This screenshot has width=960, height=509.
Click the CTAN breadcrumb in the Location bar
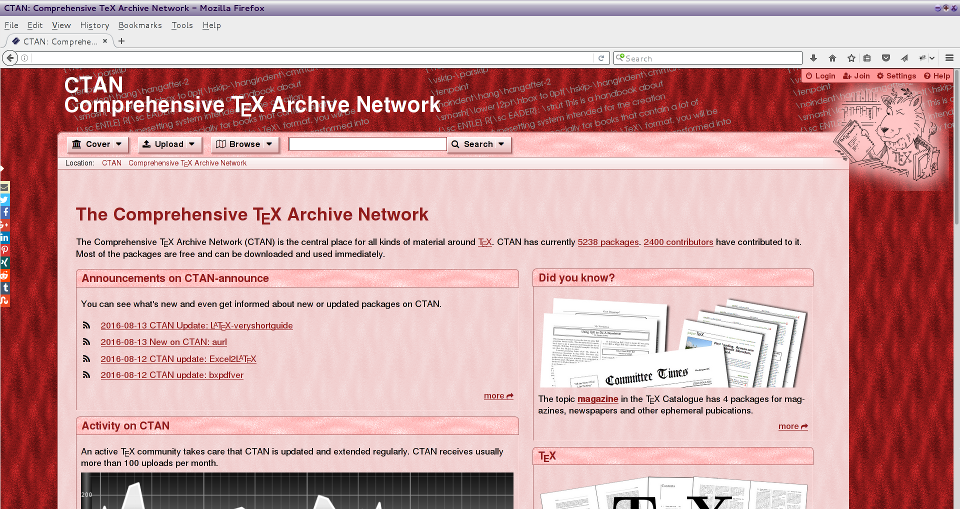coord(111,163)
